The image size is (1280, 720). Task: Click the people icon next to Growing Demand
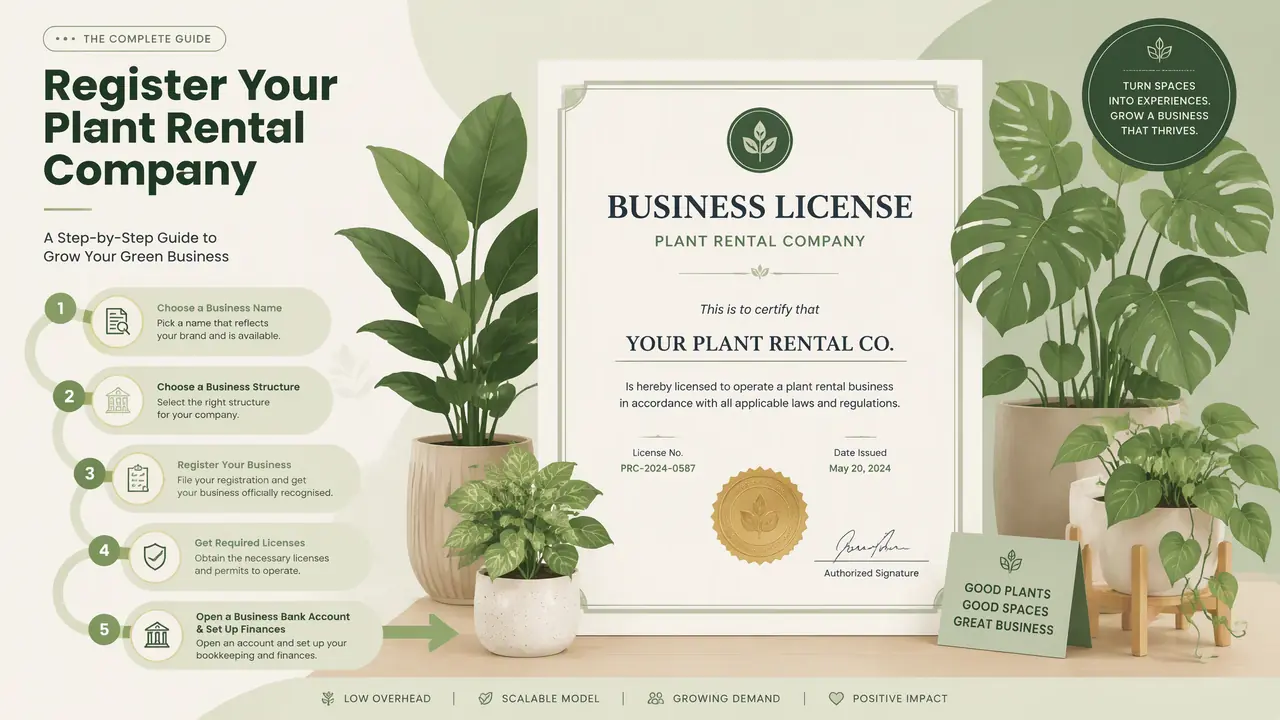click(656, 698)
